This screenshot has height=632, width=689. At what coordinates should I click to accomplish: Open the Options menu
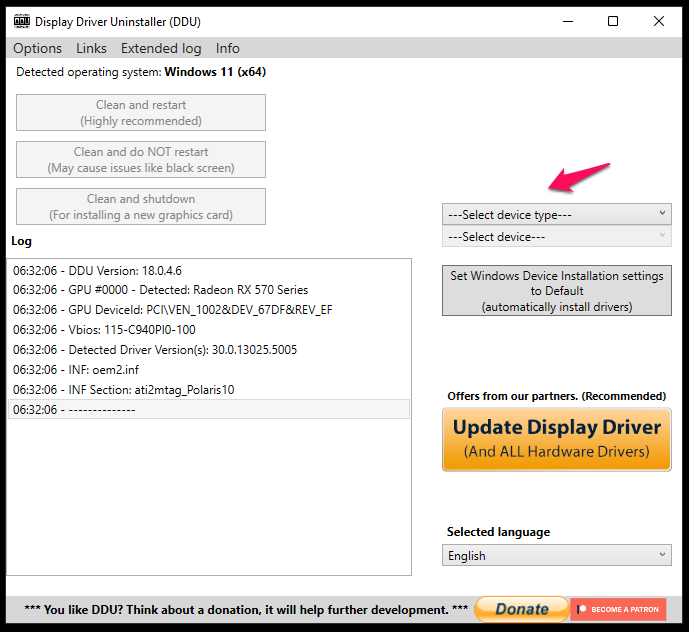(37, 48)
